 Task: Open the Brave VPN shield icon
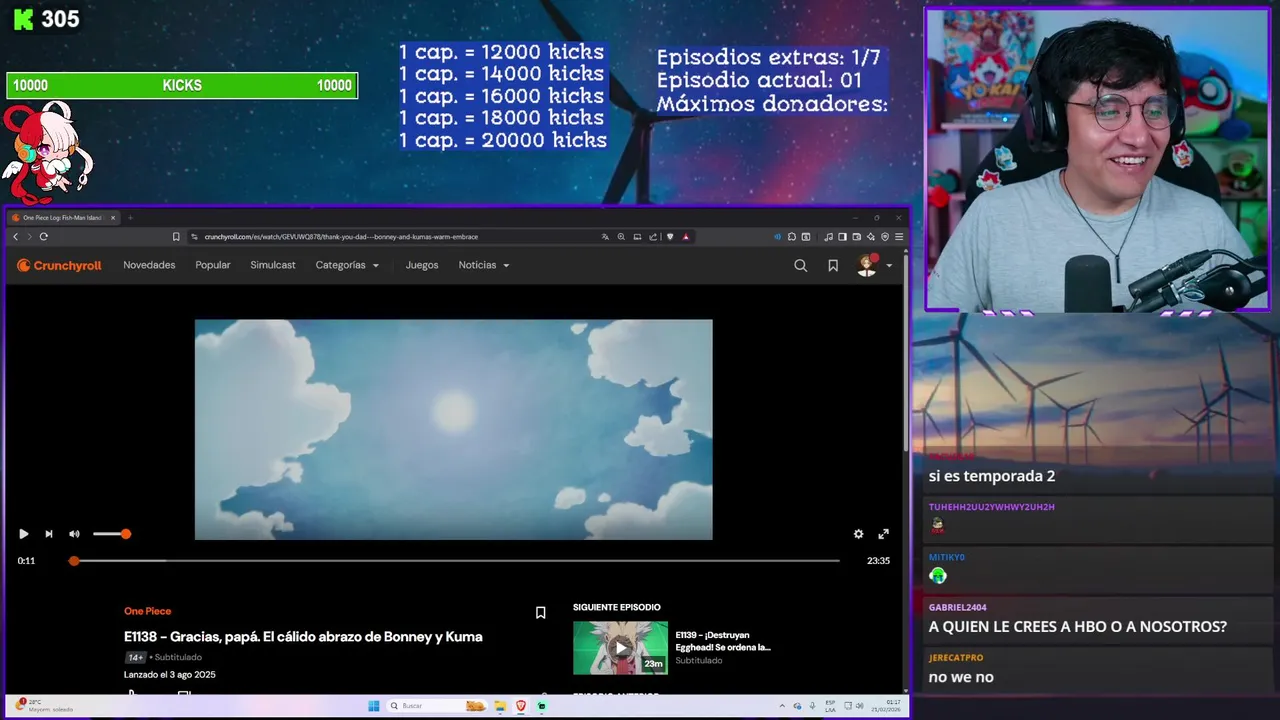click(885, 237)
